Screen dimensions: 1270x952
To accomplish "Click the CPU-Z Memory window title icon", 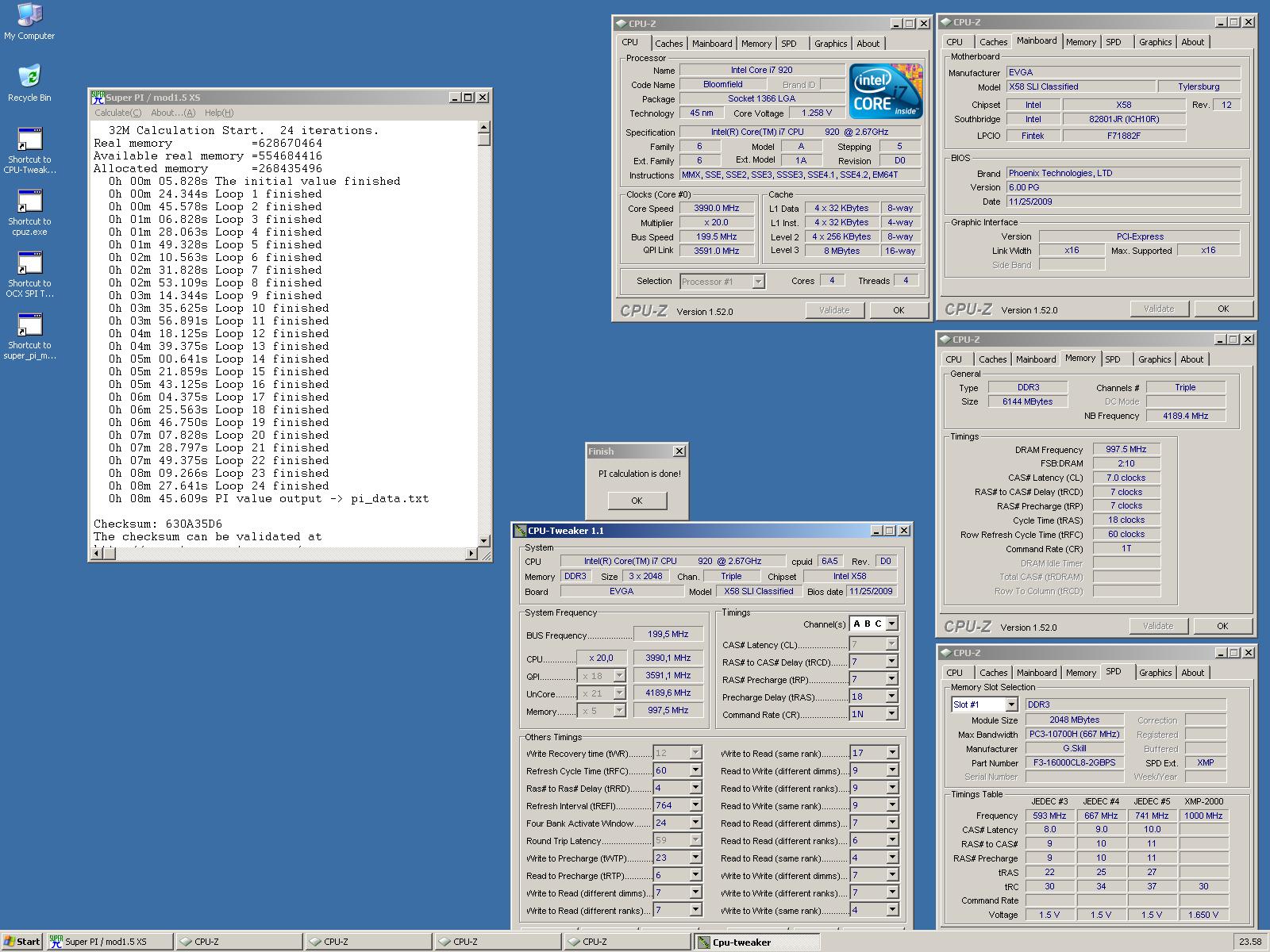I will pyautogui.click(x=945, y=340).
